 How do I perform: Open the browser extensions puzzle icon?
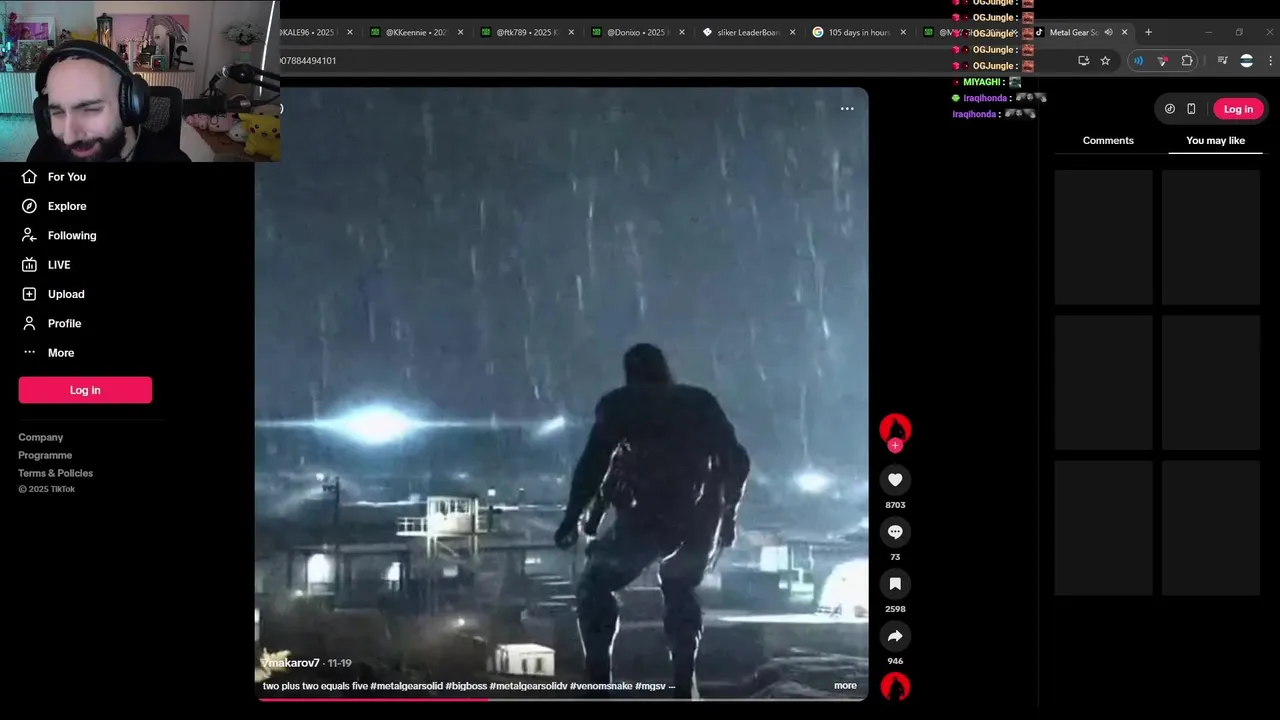(1187, 61)
